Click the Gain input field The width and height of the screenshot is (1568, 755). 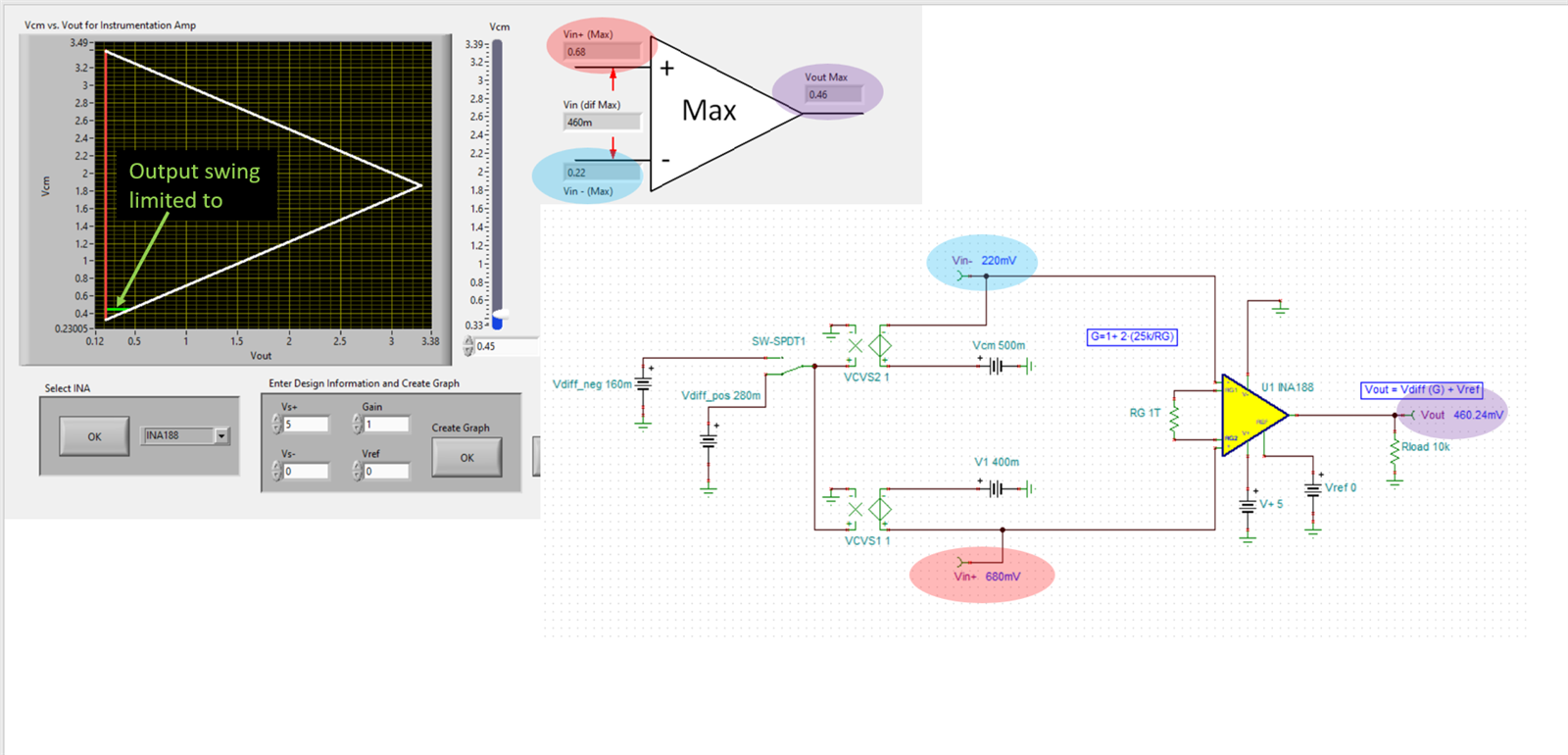[x=386, y=425]
